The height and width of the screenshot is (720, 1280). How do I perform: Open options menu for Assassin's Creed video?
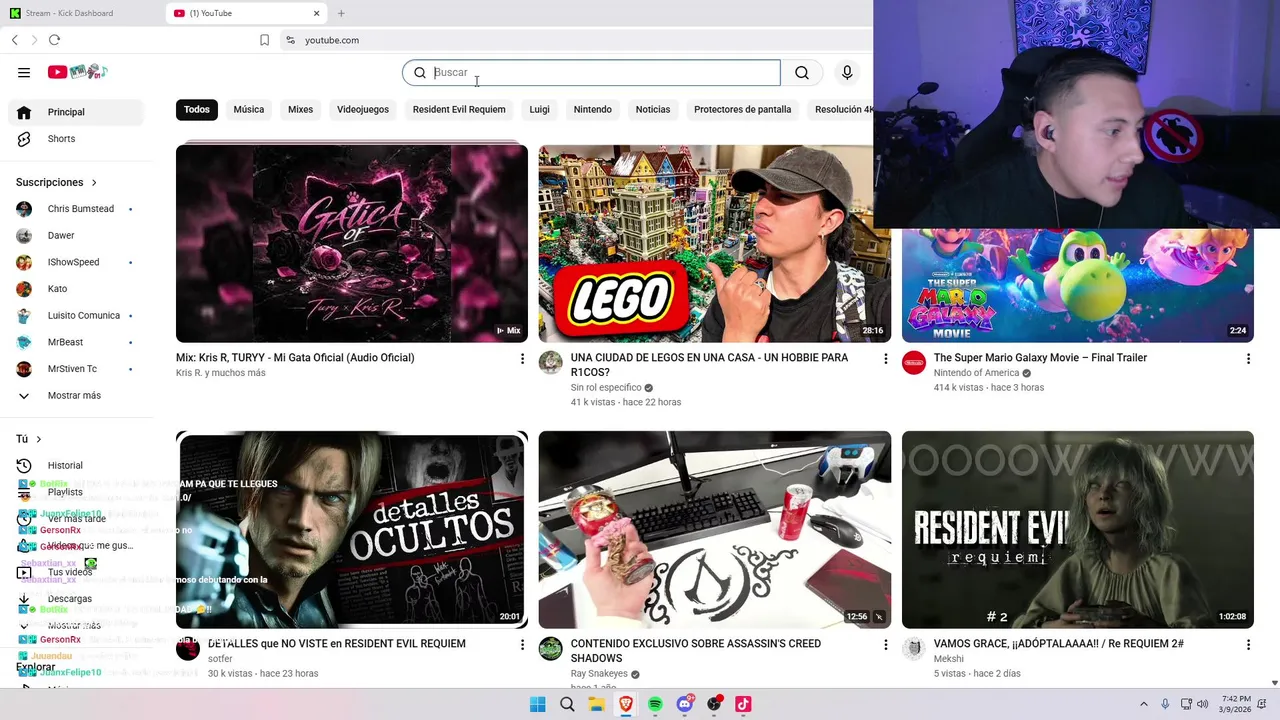click(x=885, y=645)
